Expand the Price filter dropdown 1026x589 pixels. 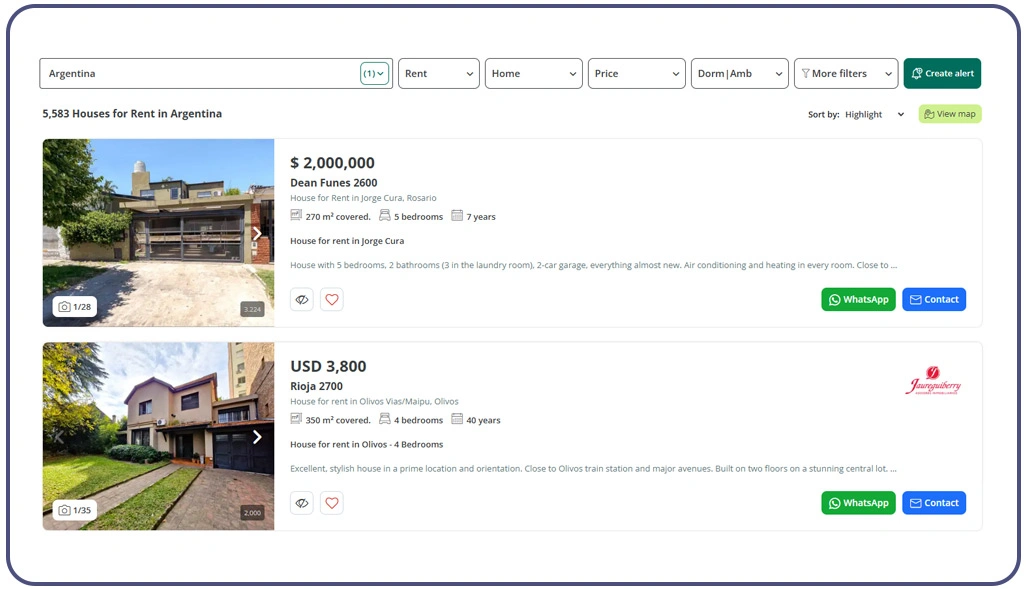tap(636, 73)
